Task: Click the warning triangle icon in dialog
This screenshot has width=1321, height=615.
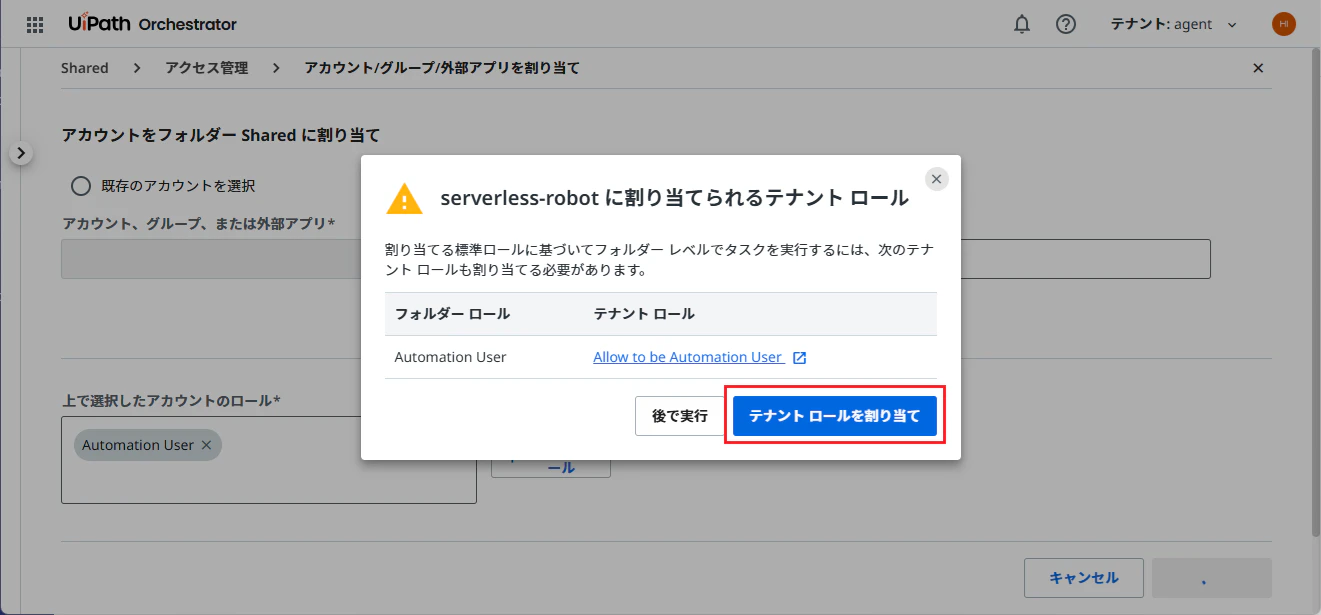Action: [x=404, y=198]
